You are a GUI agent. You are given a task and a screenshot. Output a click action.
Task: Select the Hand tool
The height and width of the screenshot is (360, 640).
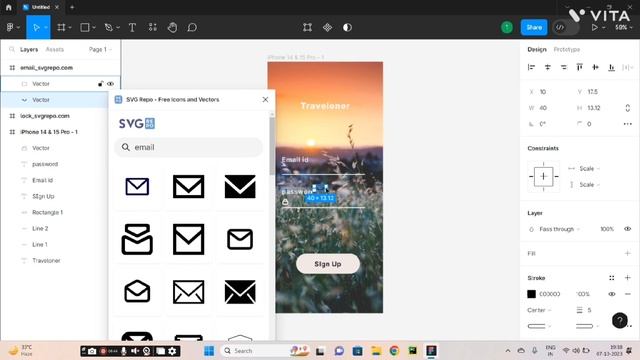[173, 27]
